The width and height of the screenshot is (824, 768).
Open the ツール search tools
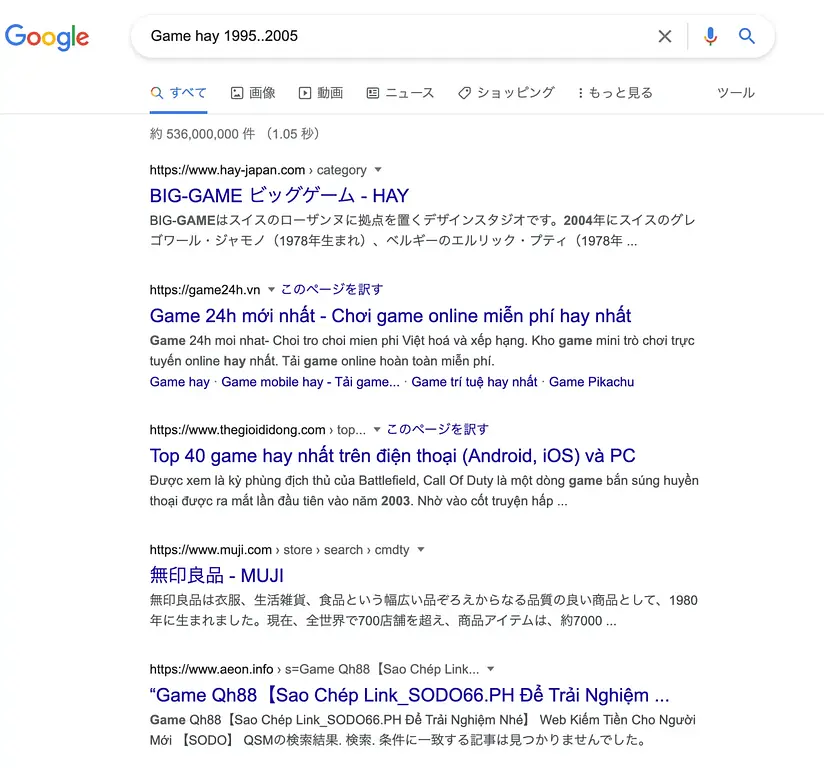tap(735, 91)
